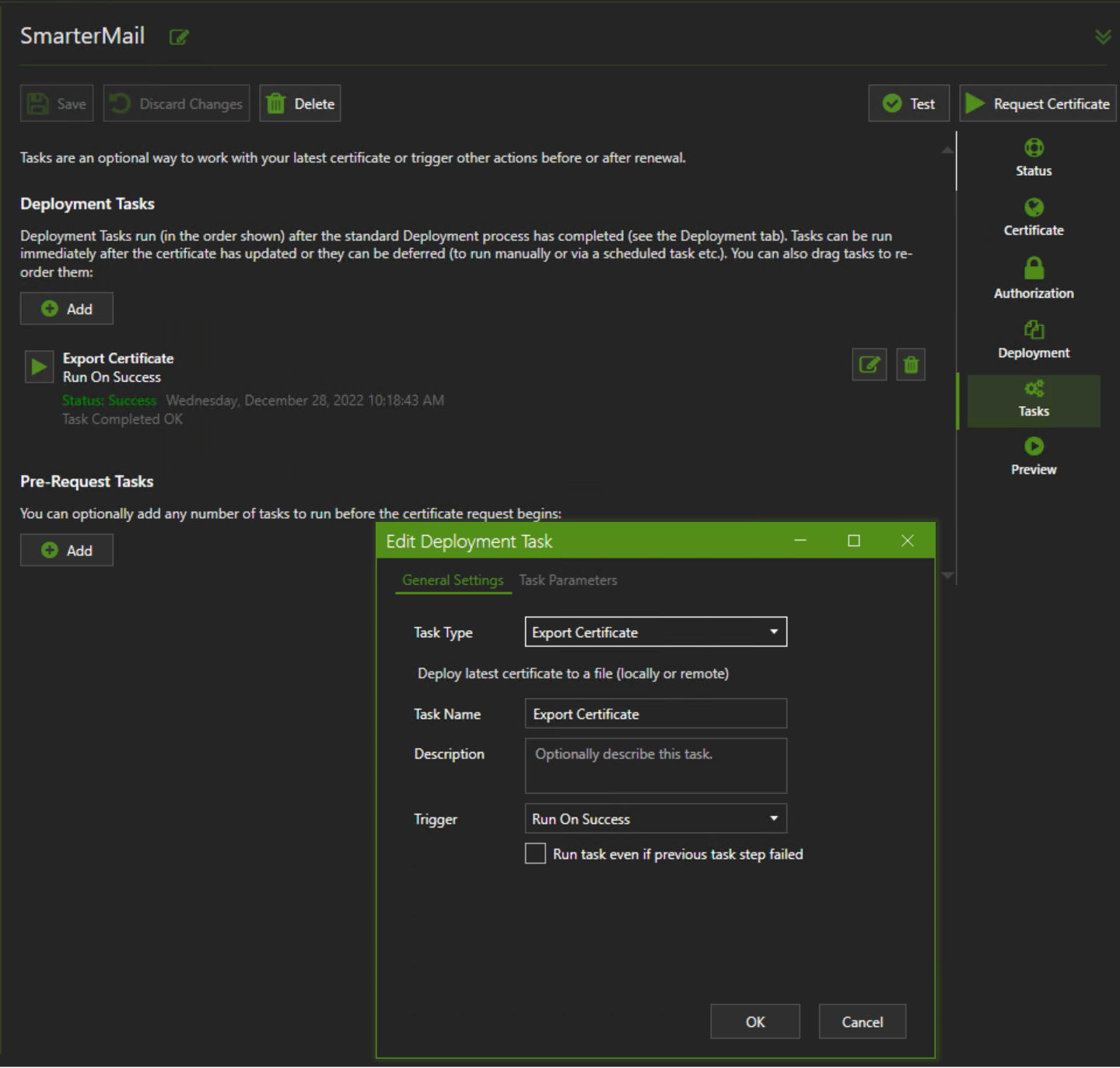Screen dimensions: 1120x1068
Task: Click the Description text box
Action: 656,765
